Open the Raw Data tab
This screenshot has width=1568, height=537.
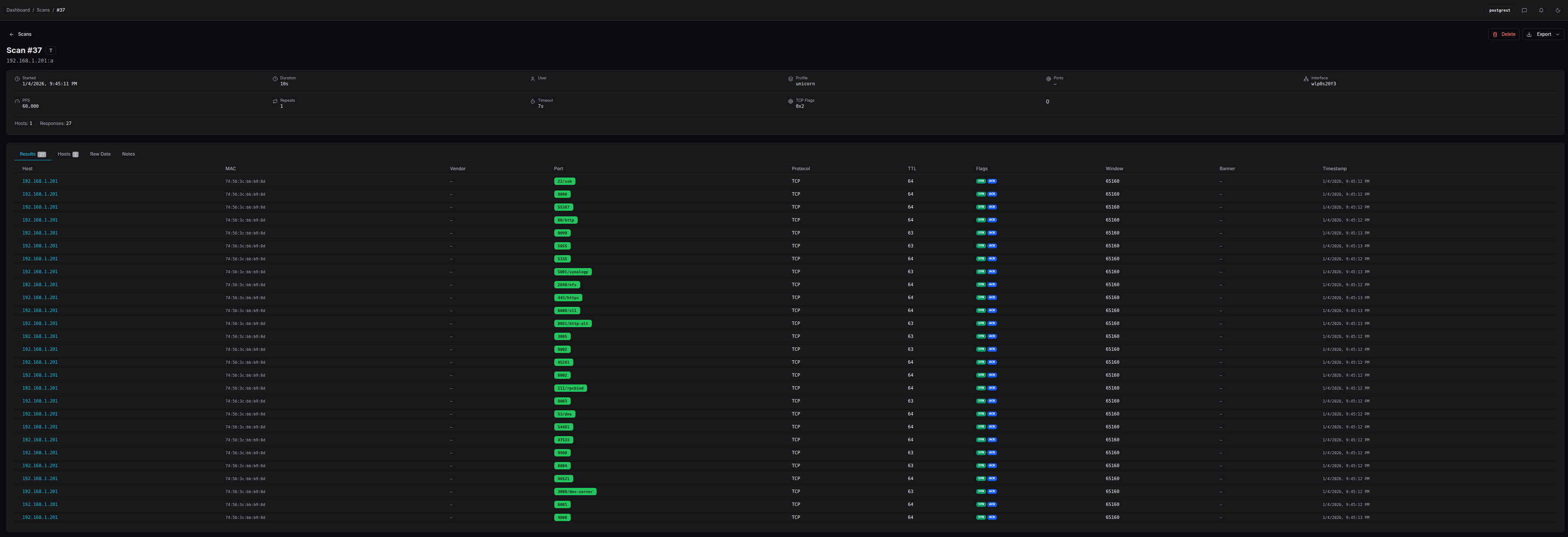click(100, 154)
